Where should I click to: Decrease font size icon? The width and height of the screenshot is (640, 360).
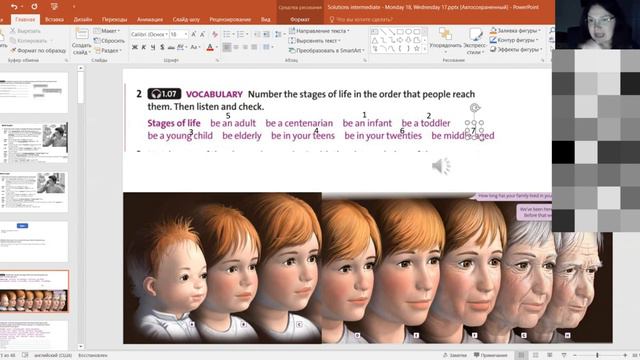click(x=203, y=34)
